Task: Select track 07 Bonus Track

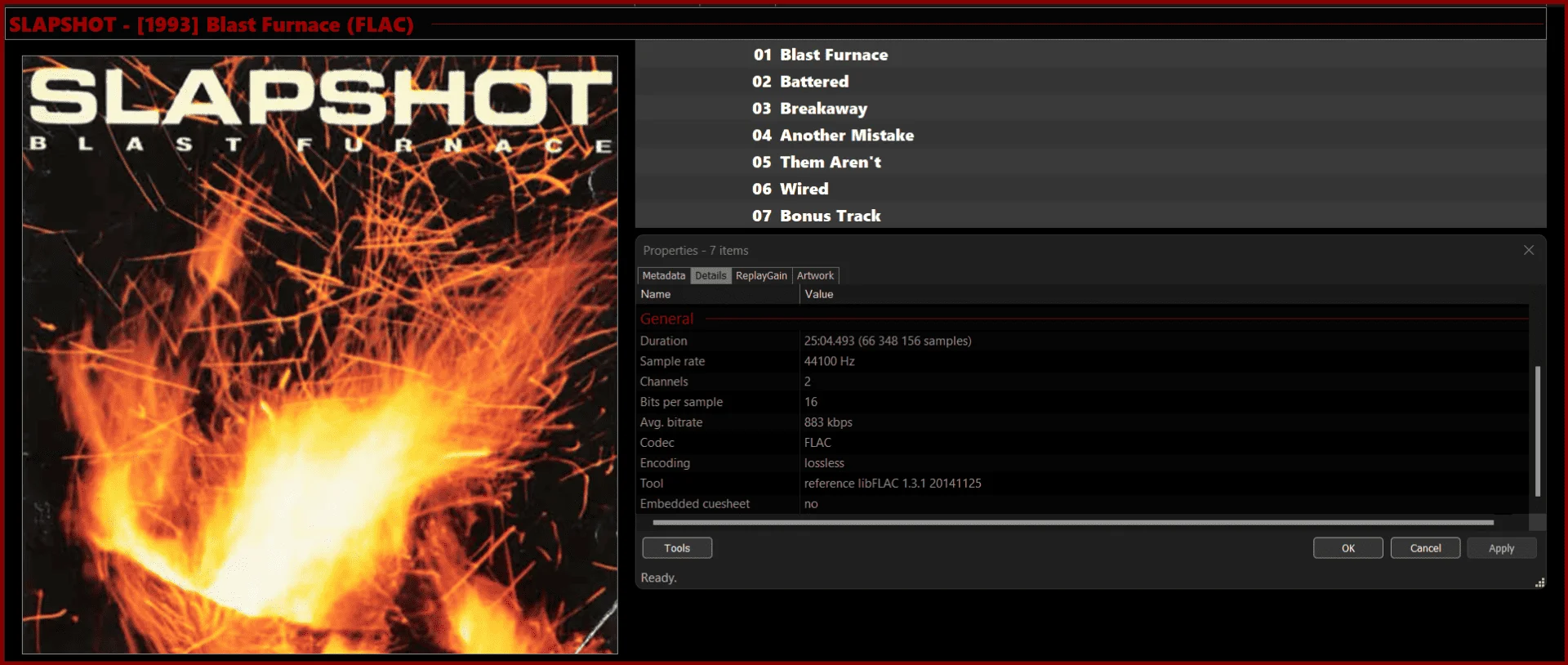Action: 1091,216
